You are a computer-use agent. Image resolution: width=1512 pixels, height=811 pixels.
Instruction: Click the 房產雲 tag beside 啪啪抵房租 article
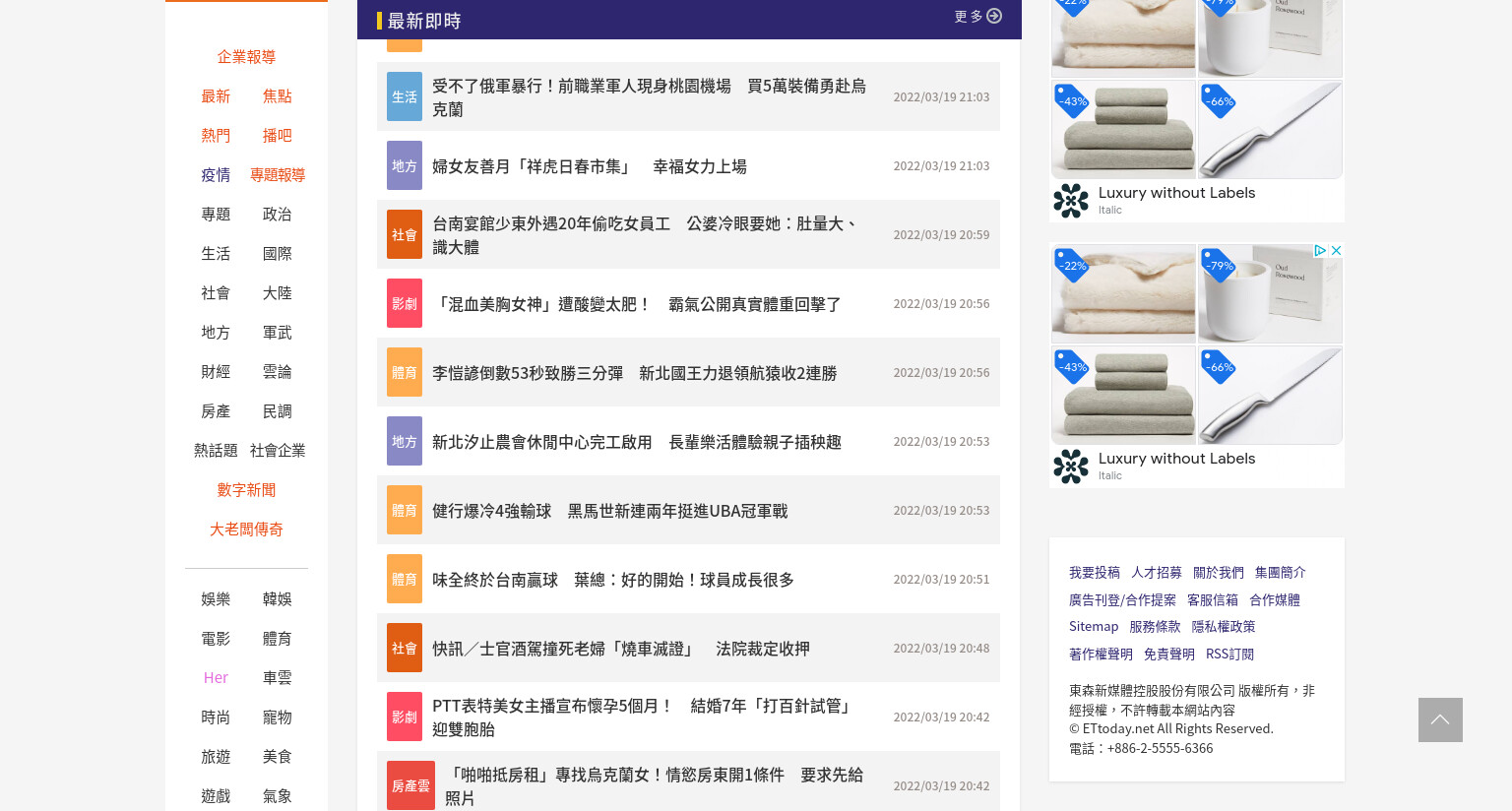click(x=410, y=785)
